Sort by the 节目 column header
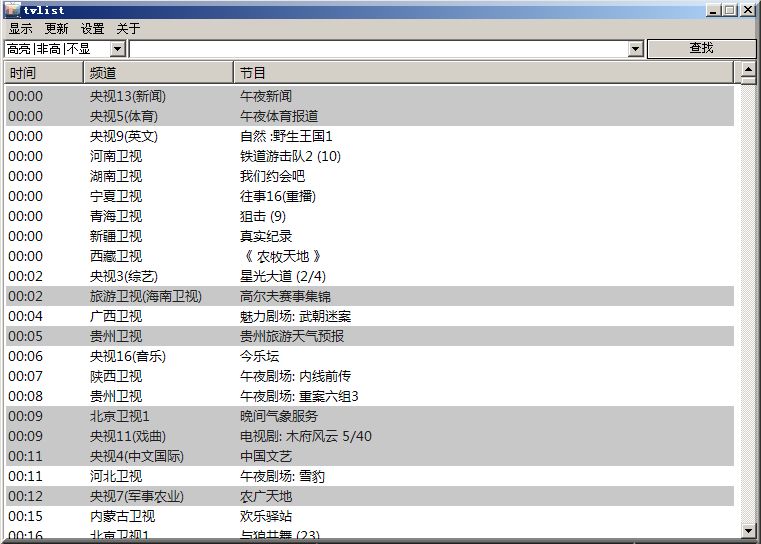Screen dimensions: 761x544 tap(483, 73)
